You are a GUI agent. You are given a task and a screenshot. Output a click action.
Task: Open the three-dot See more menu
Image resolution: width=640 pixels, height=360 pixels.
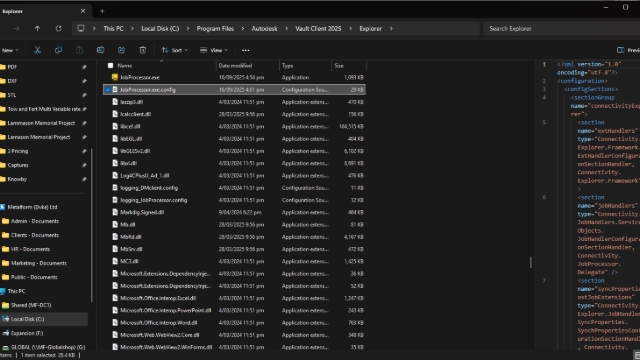tap(245, 50)
